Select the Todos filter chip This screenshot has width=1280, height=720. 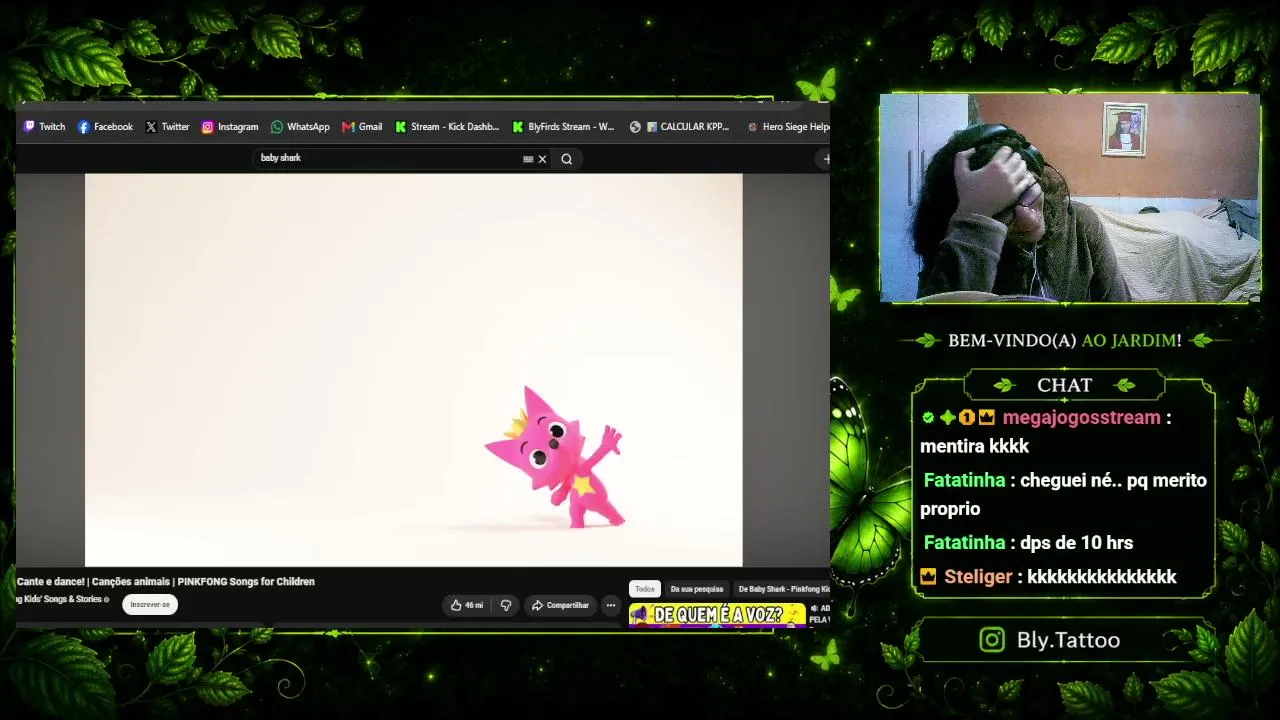point(645,589)
